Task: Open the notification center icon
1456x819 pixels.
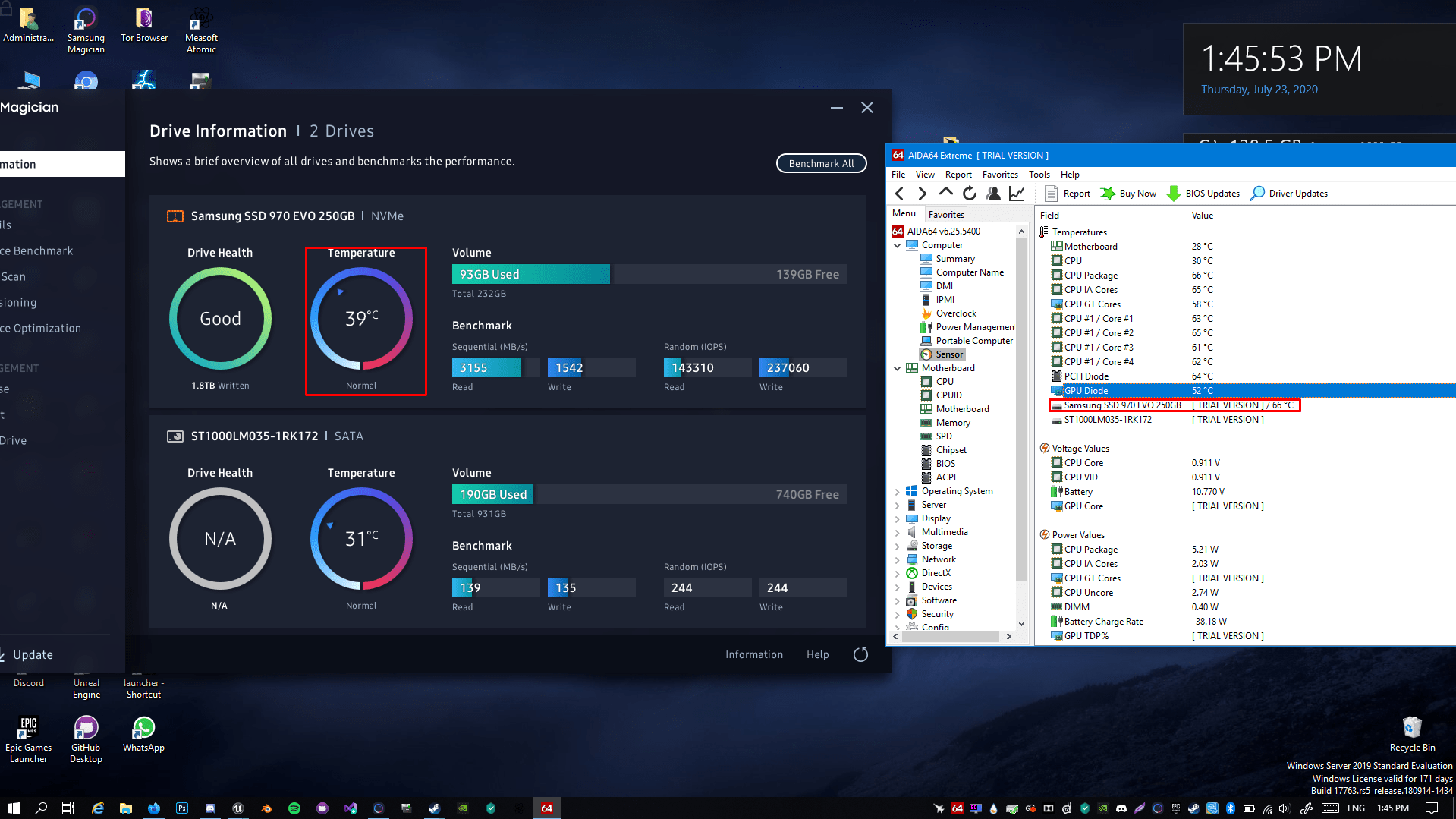Action: [x=1432, y=808]
